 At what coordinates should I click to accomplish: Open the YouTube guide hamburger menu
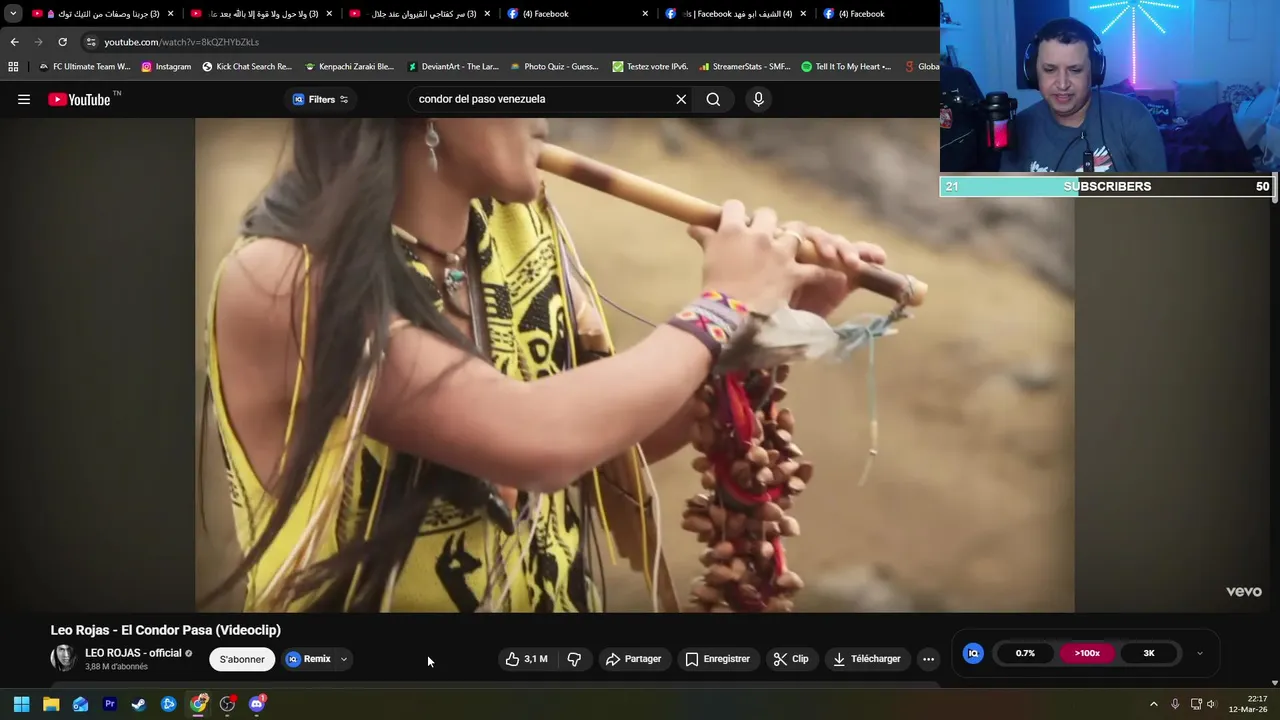tap(24, 99)
